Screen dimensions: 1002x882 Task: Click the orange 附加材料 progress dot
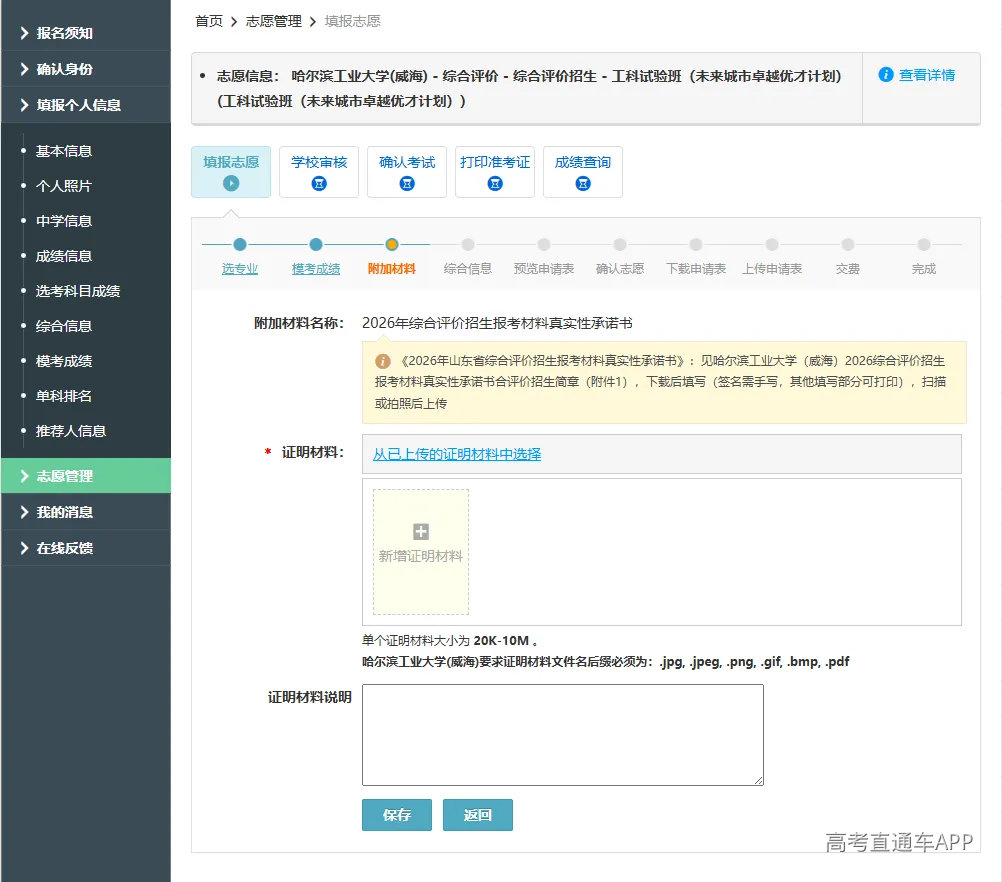tap(392, 244)
